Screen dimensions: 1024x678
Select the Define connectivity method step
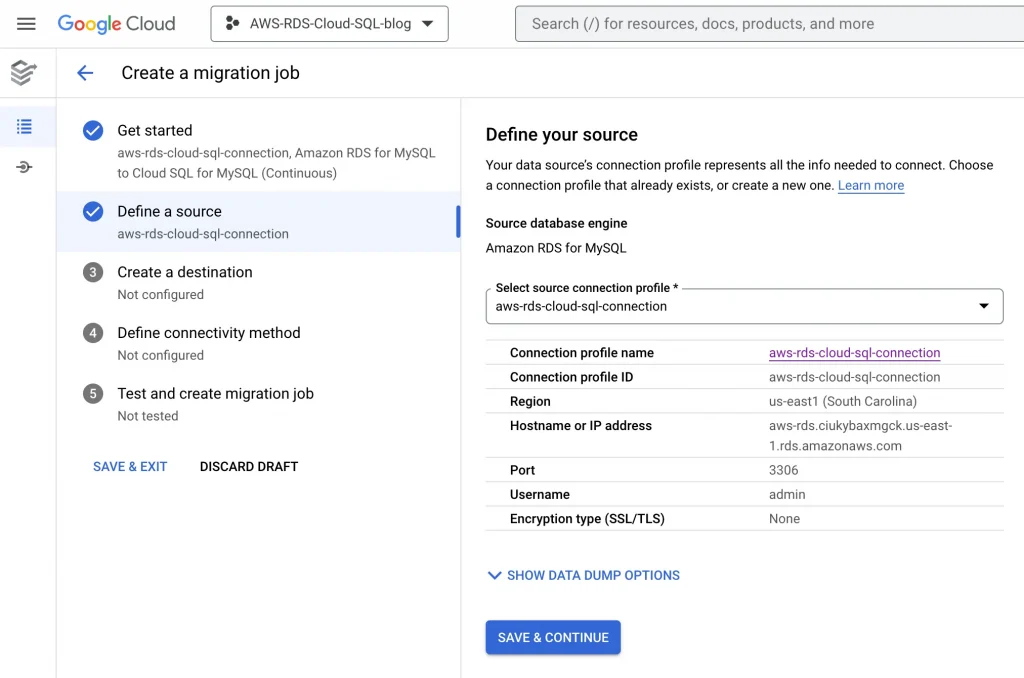tap(259, 343)
